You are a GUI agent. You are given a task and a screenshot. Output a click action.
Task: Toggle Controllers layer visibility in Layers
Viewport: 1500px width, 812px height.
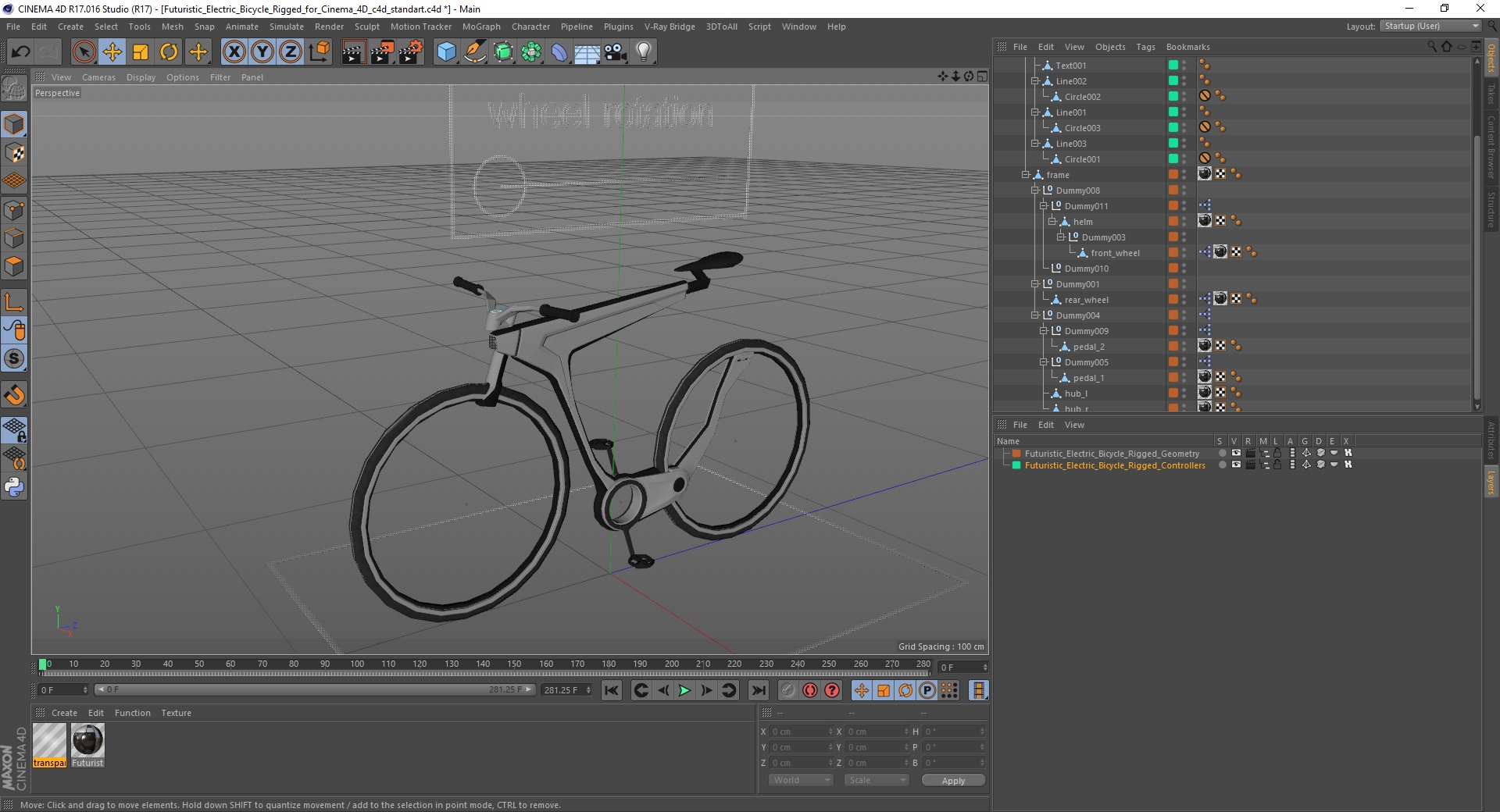1236,465
